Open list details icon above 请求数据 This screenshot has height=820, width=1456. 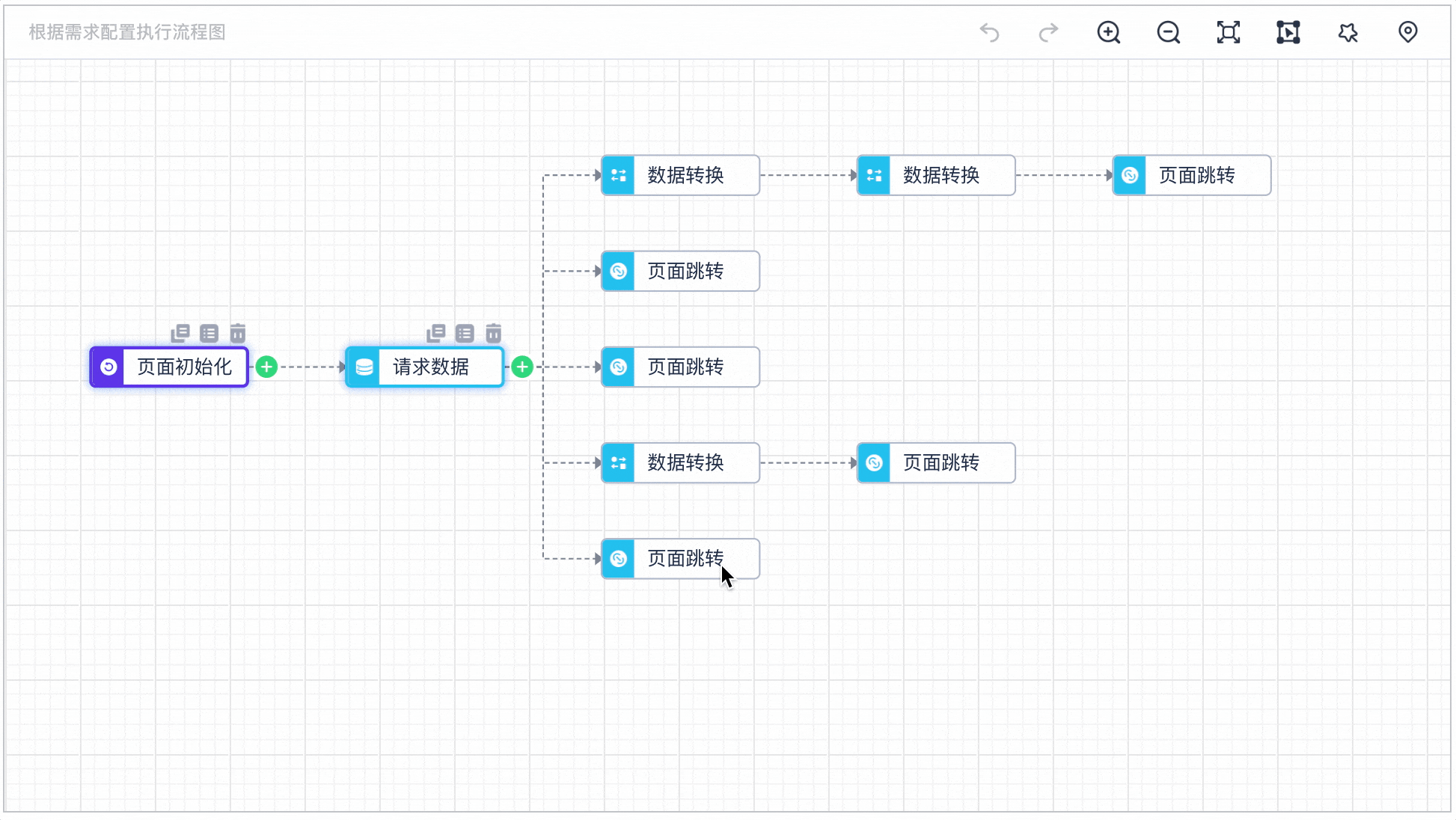(x=465, y=333)
